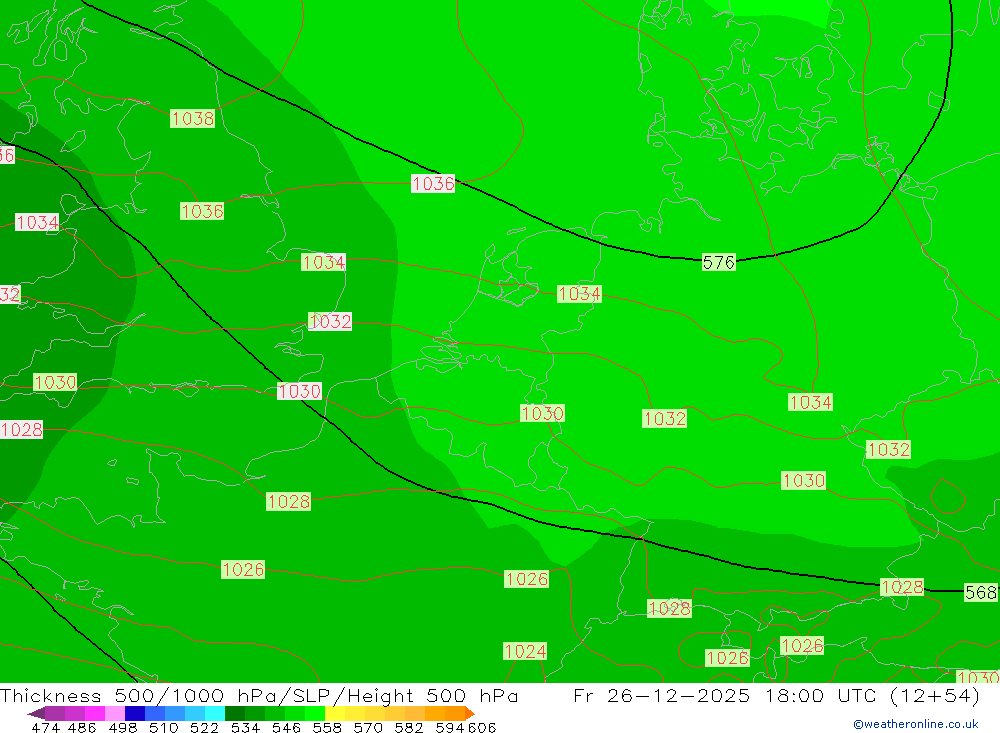Select the 1038 pressure label
The width and height of the screenshot is (1000, 733).
[x=193, y=119]
